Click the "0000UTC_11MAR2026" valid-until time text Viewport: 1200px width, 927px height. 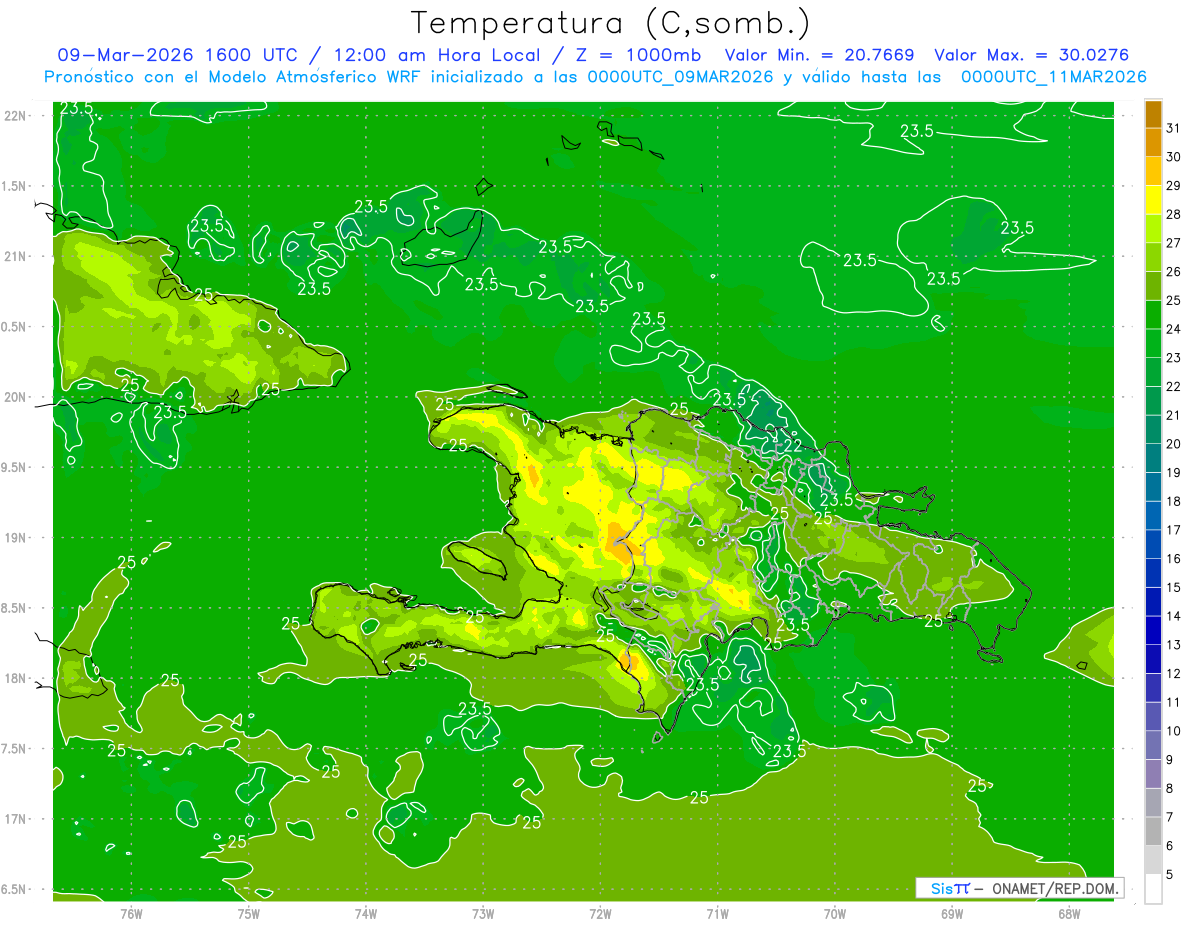(x=1053, y=77)
